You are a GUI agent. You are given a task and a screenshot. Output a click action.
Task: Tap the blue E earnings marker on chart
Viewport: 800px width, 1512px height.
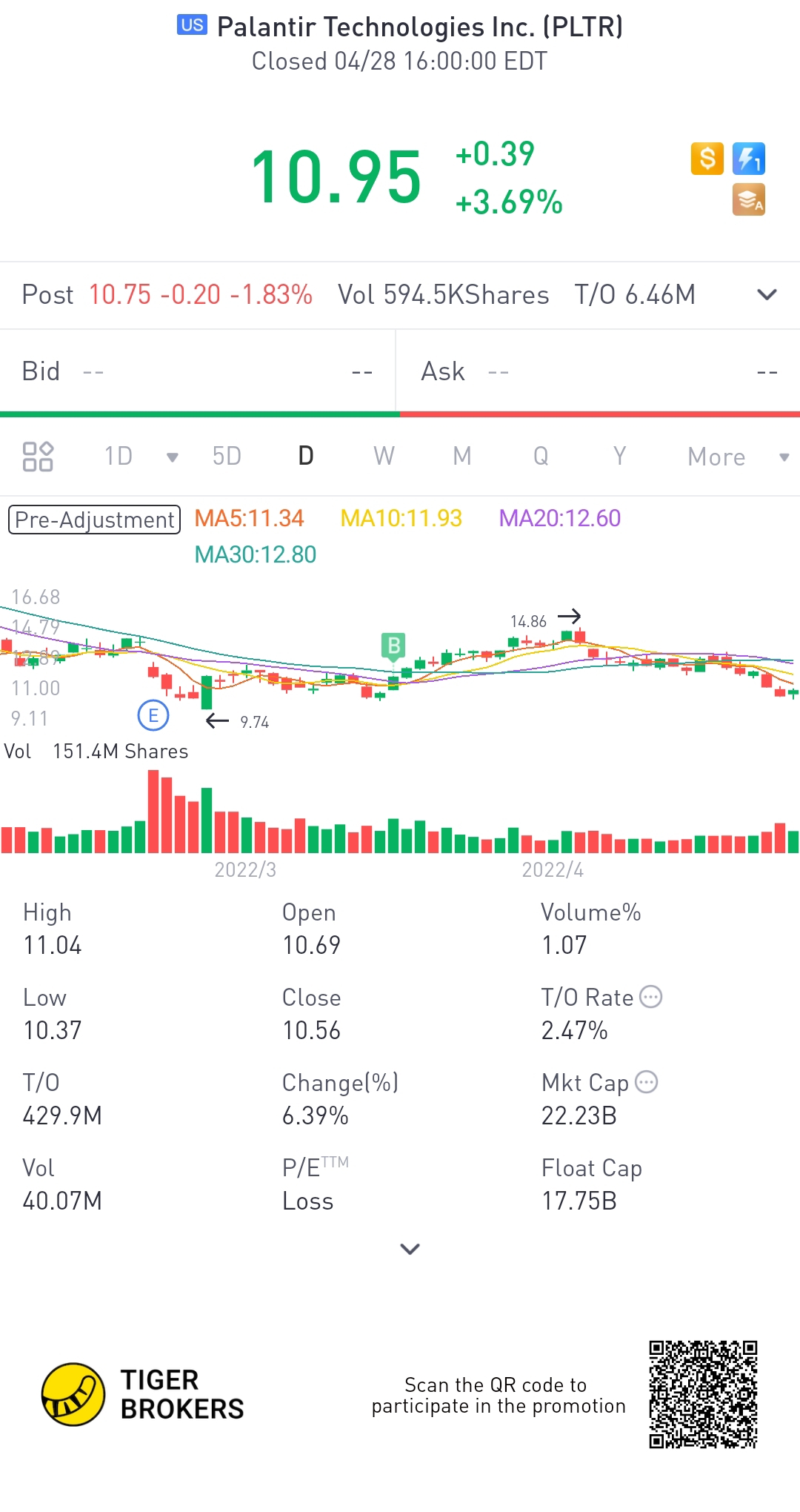click(x=153, y=715)
